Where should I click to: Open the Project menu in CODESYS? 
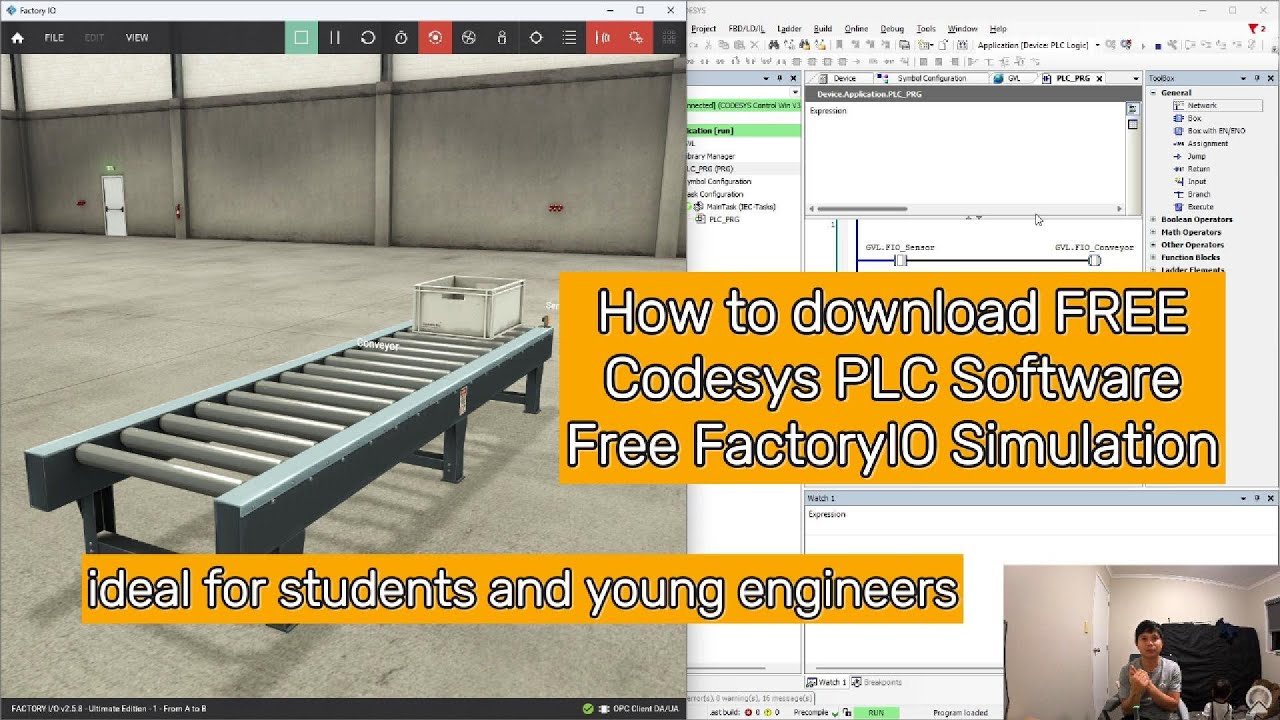point(704,29)
